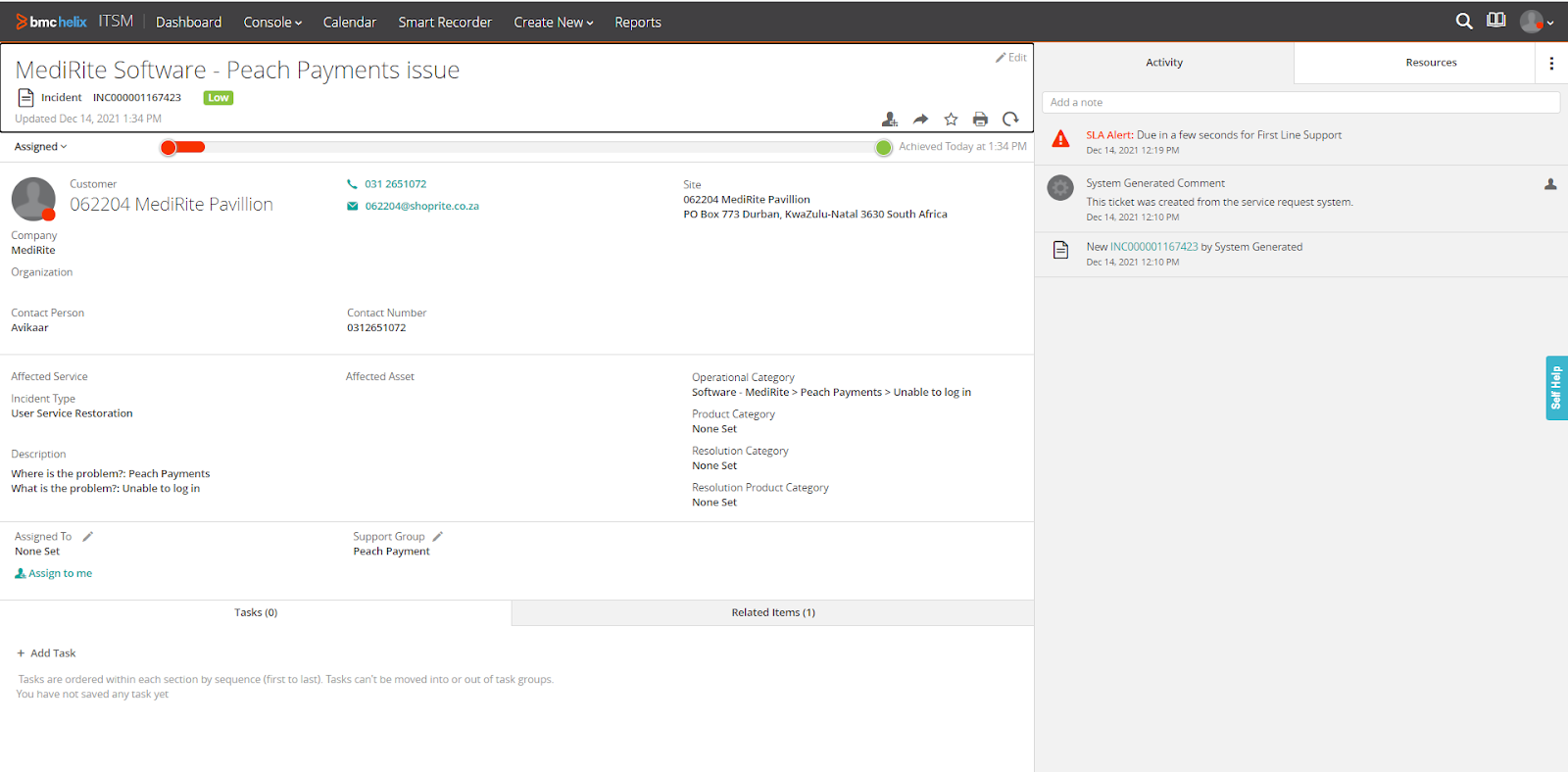Screen dimensions: 1568x772
Task: Open the Reports menu item
Action: tap(638, 22)
